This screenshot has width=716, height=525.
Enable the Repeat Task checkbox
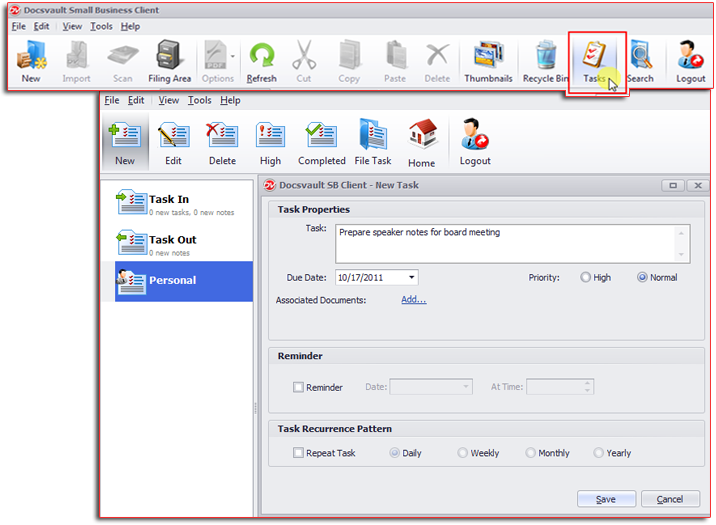[298, 453]
